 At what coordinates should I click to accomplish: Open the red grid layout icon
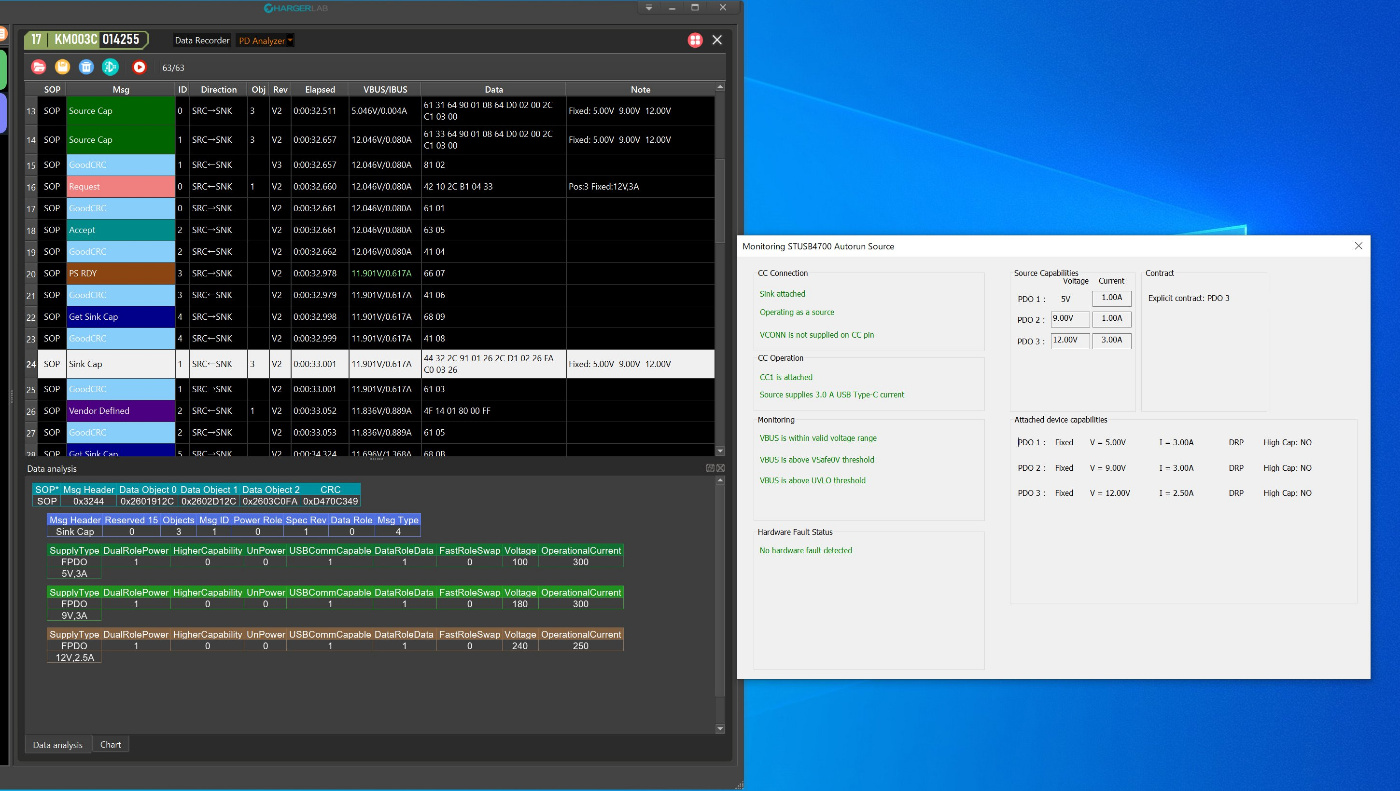695,40
